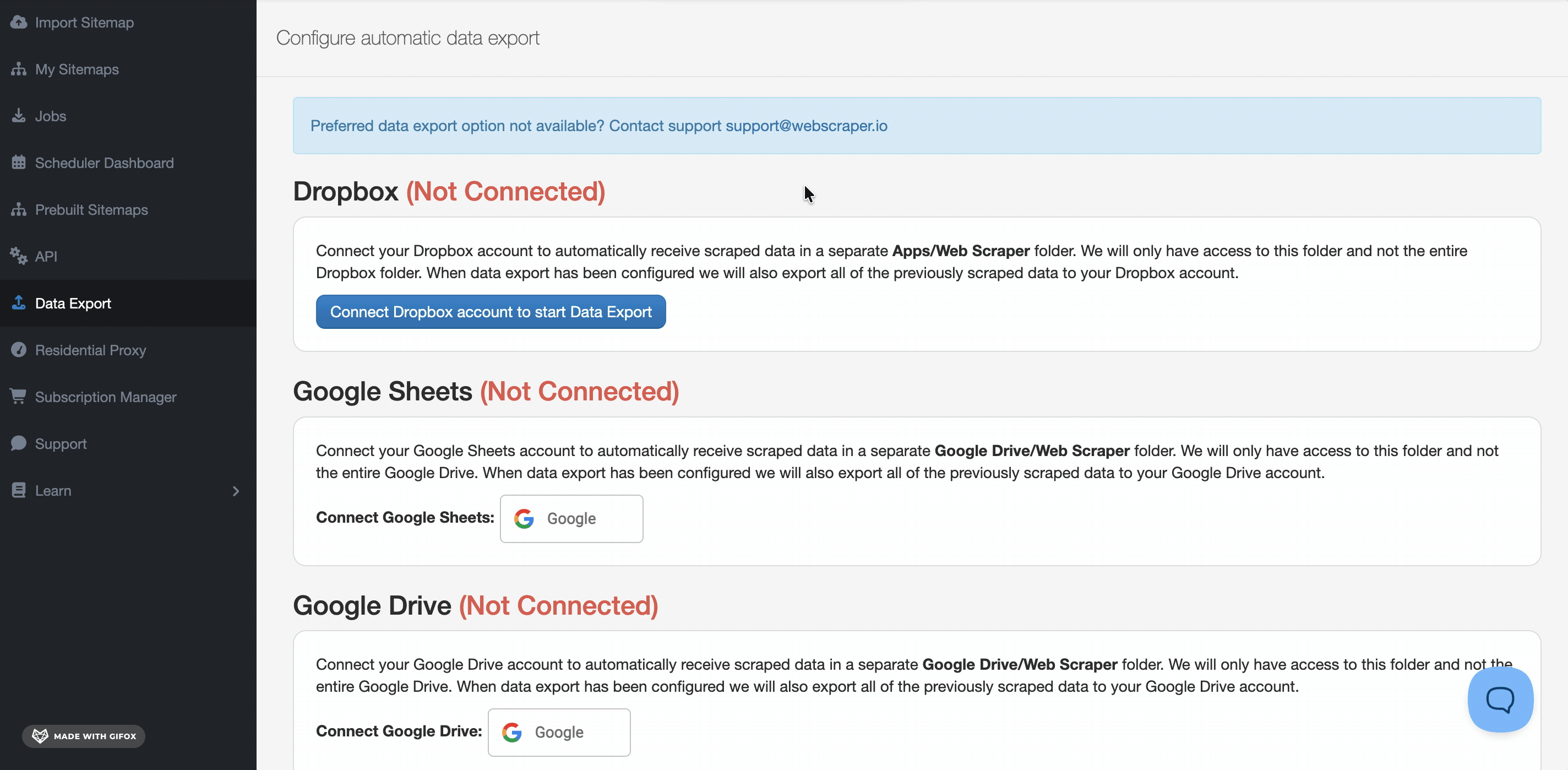Open the Jobs page
Image resolution: width=1568 pixels, height=770 pixels.
click(x=128, y=116)
